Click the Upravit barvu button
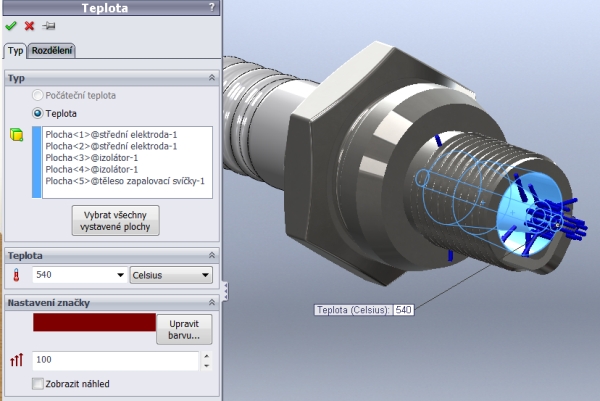The image size is (600, 401). (x=184, y=329)
